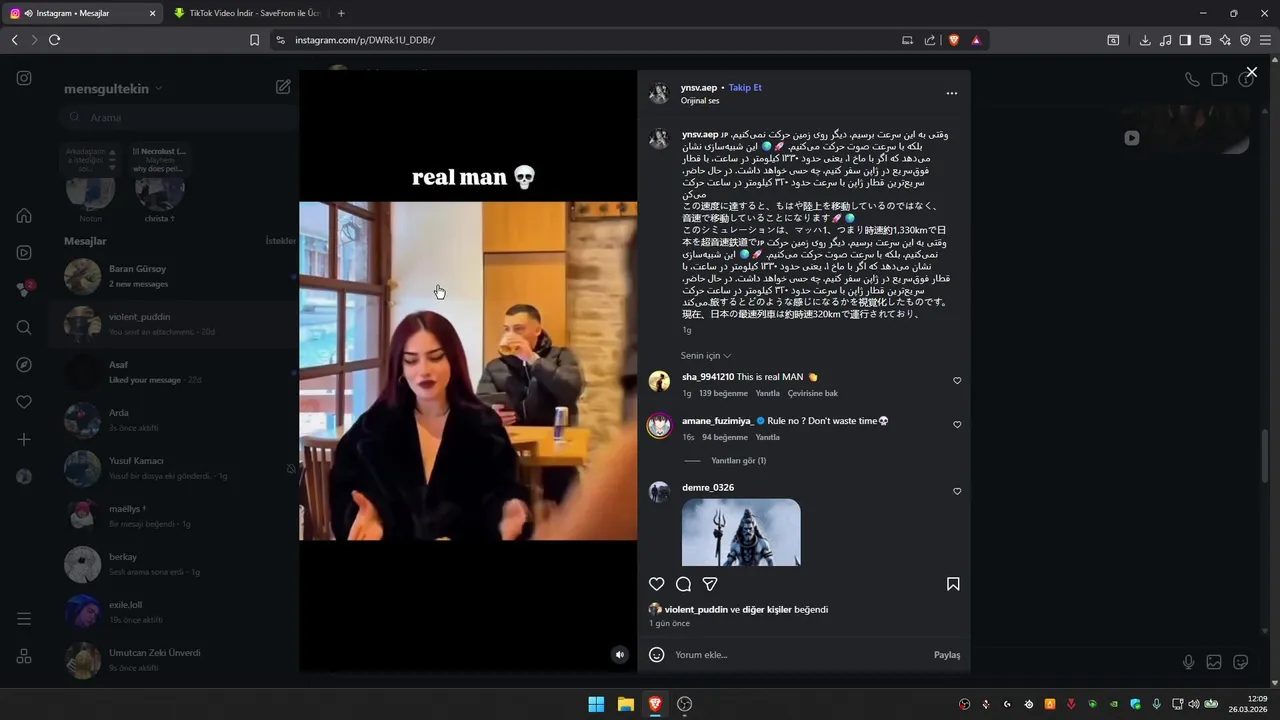Start a video call from the chat header

click(1219, 80)
